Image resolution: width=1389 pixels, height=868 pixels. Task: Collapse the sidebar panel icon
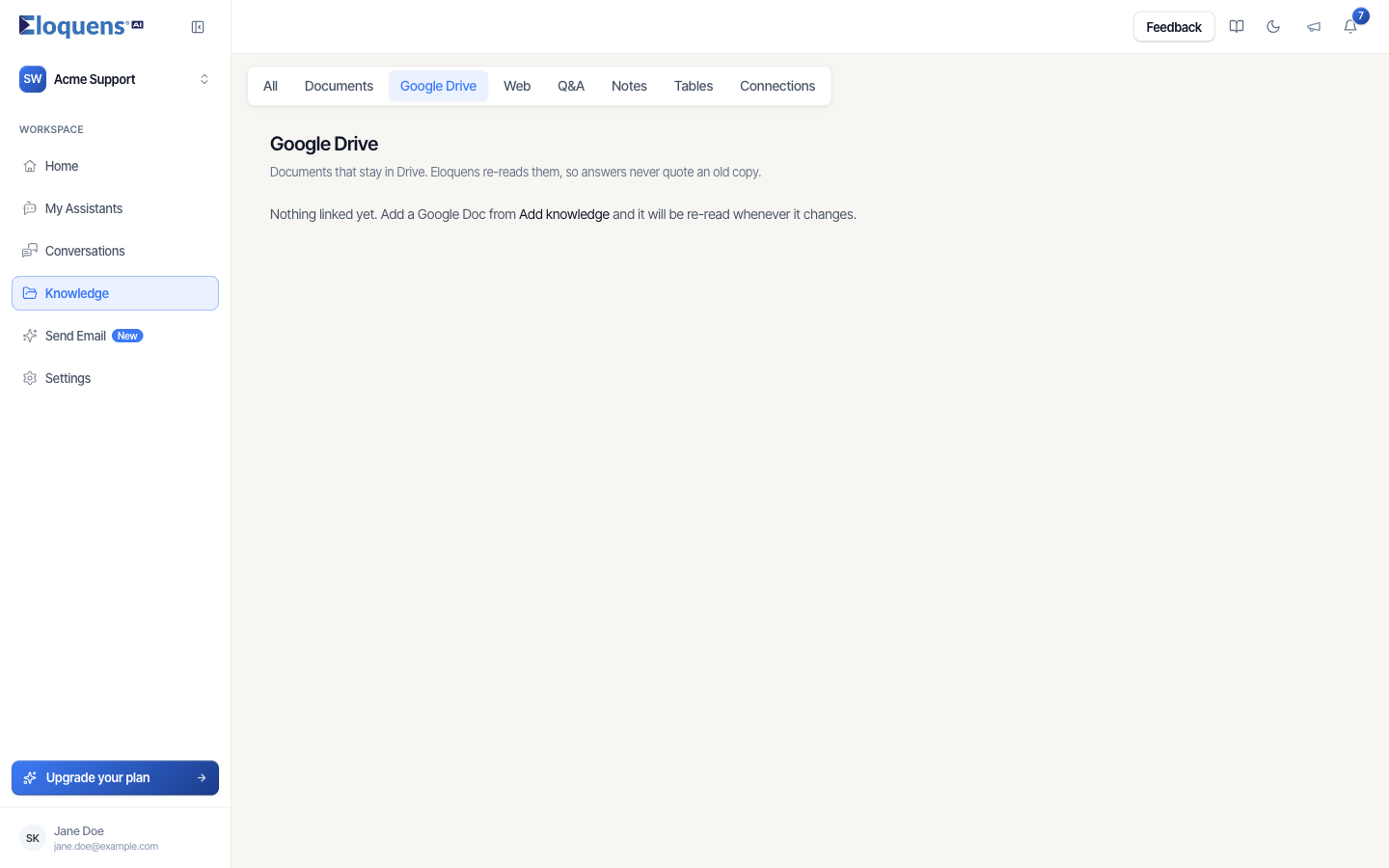tap(198, 27)
